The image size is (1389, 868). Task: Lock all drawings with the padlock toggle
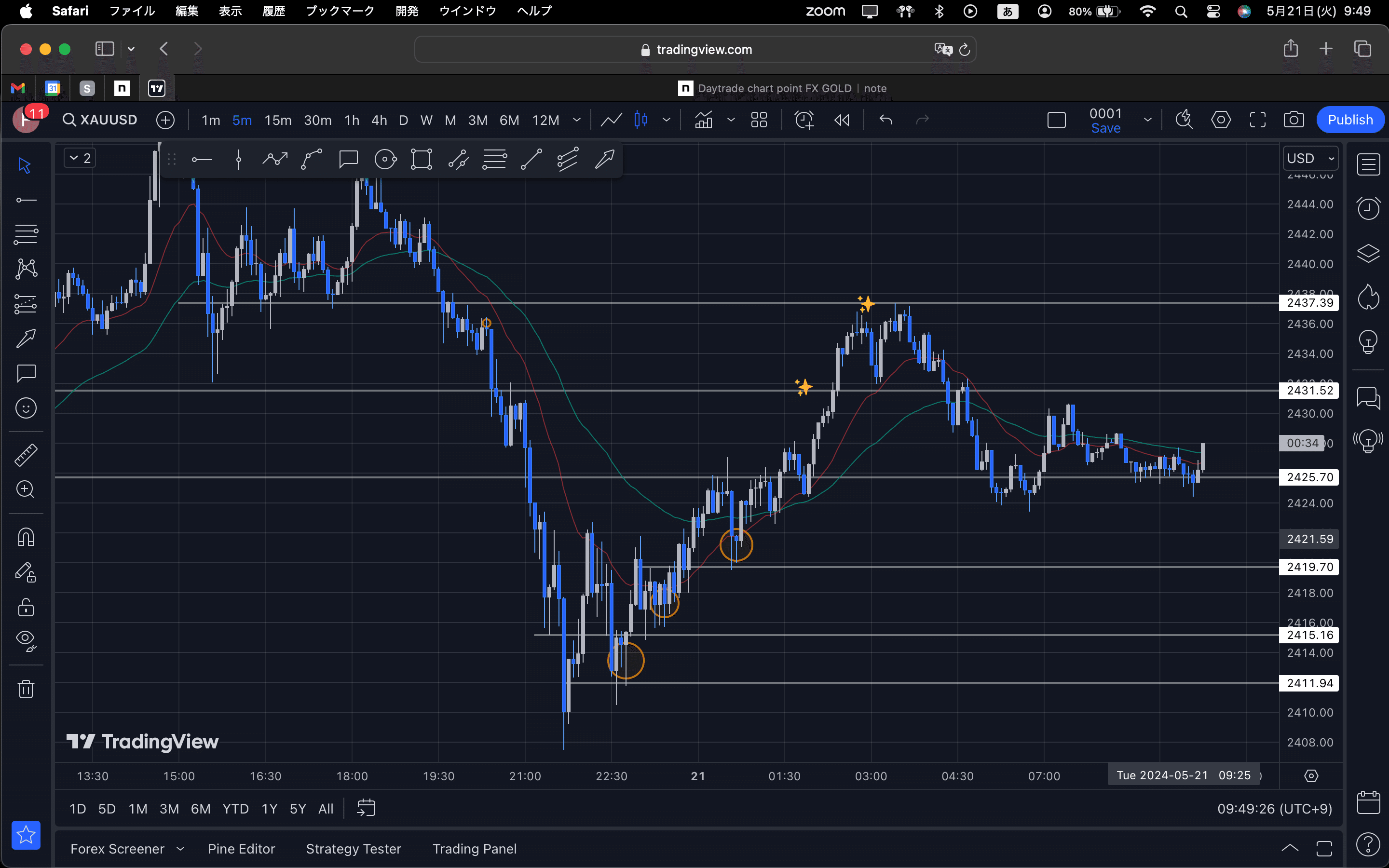pos(26,607)
